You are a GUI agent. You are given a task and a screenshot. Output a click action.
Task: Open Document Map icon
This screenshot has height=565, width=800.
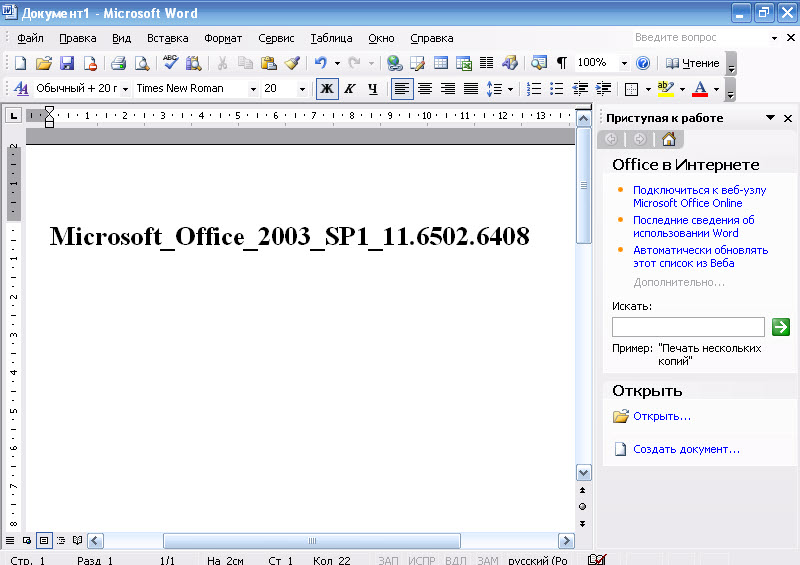(538, 63)
